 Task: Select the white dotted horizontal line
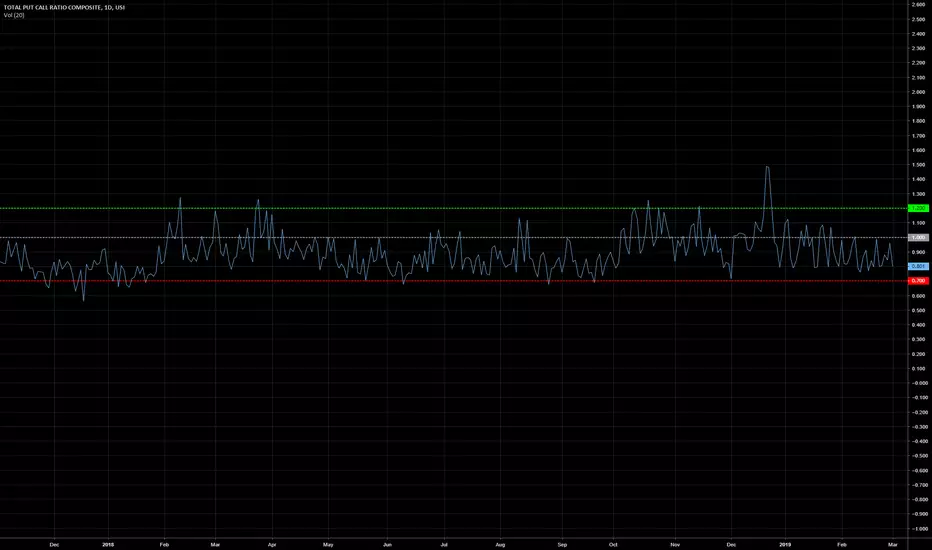454,237
